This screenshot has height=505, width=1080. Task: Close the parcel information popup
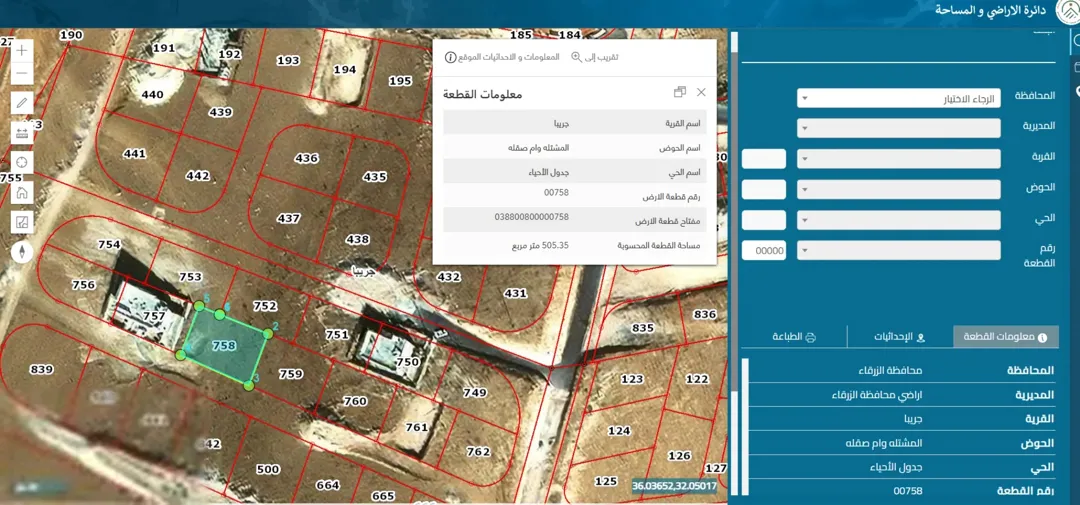701,92
